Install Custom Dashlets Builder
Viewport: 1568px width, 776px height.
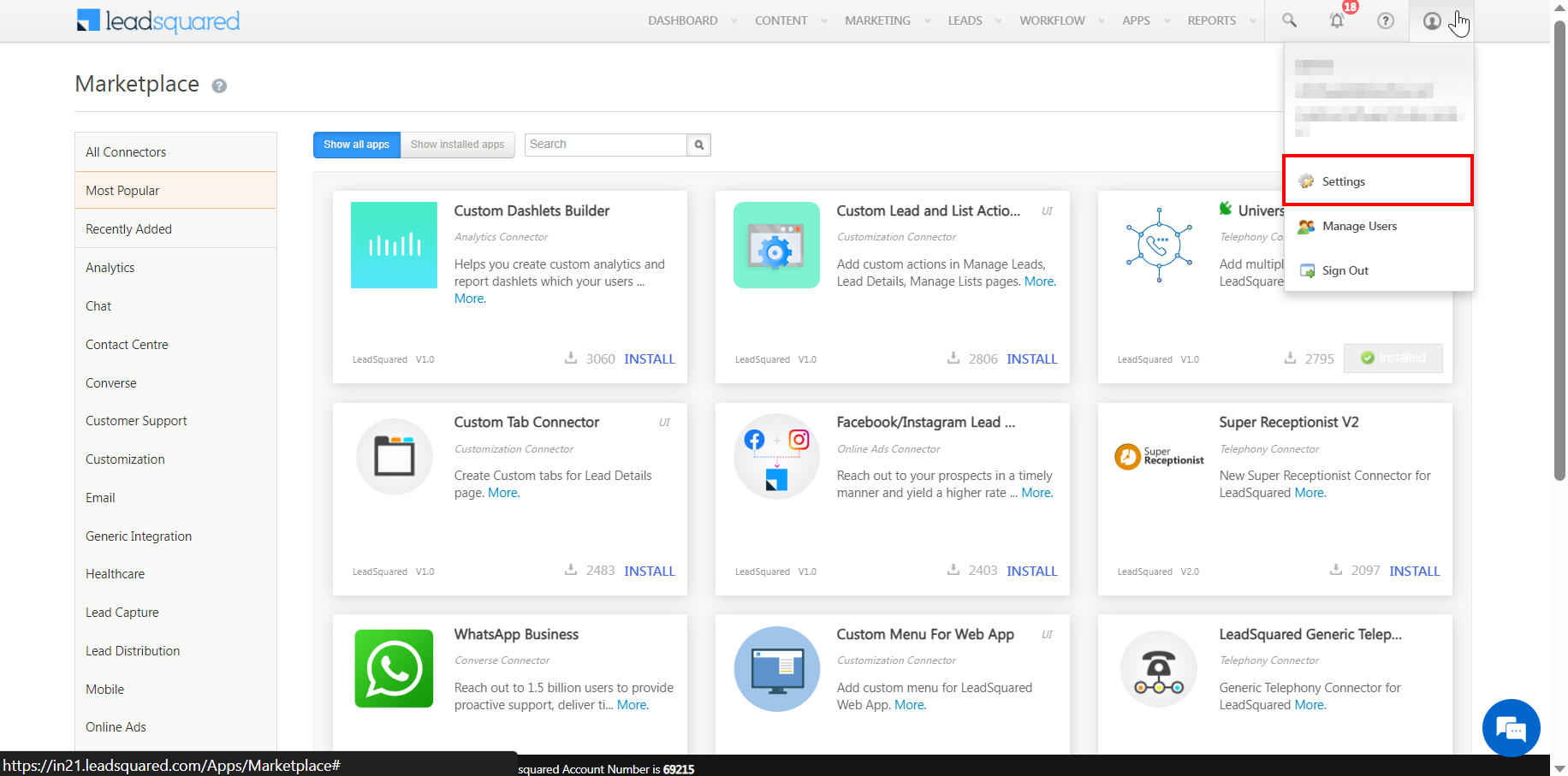(650, 358)
